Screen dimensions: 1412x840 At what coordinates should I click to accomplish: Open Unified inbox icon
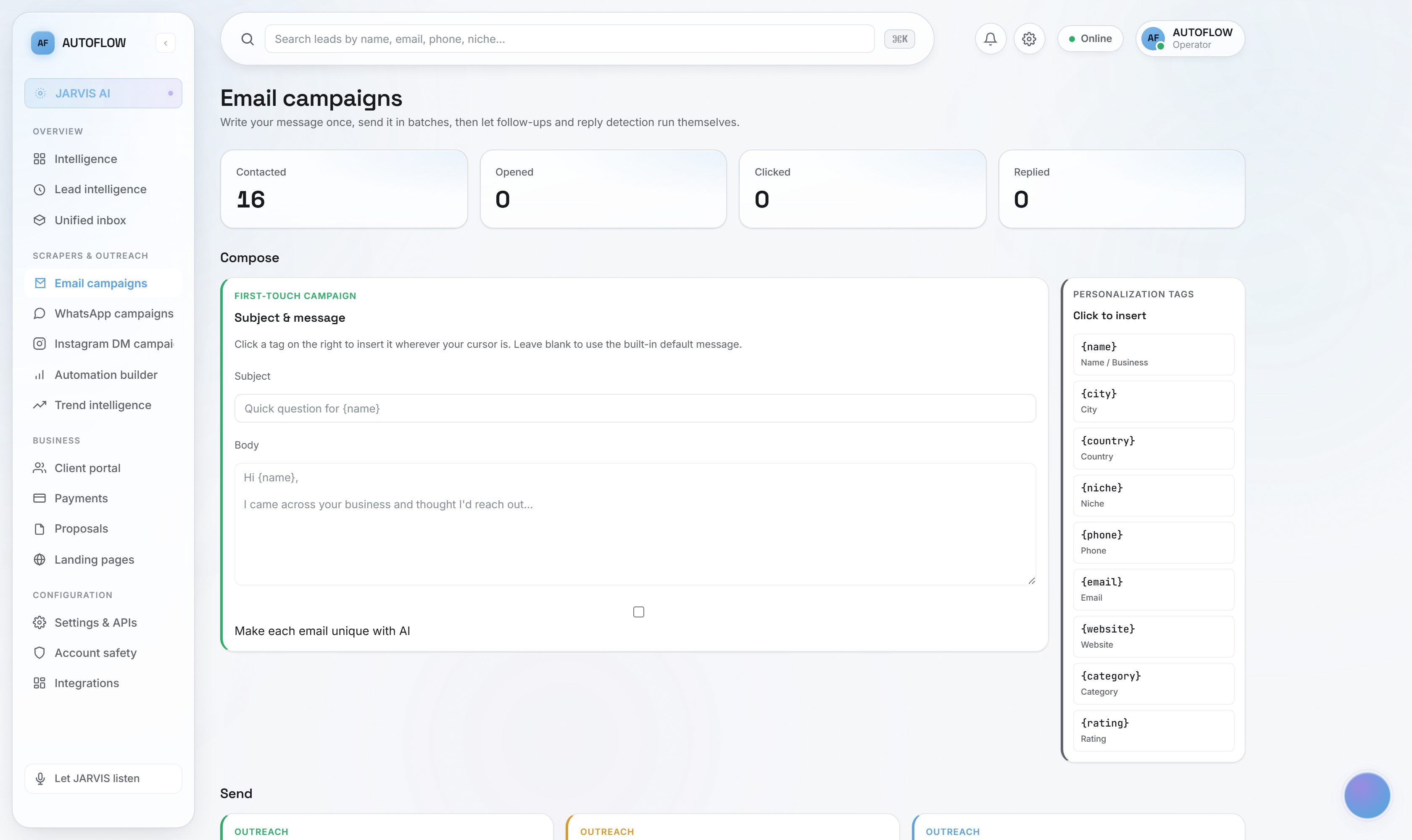pos(39,220)
